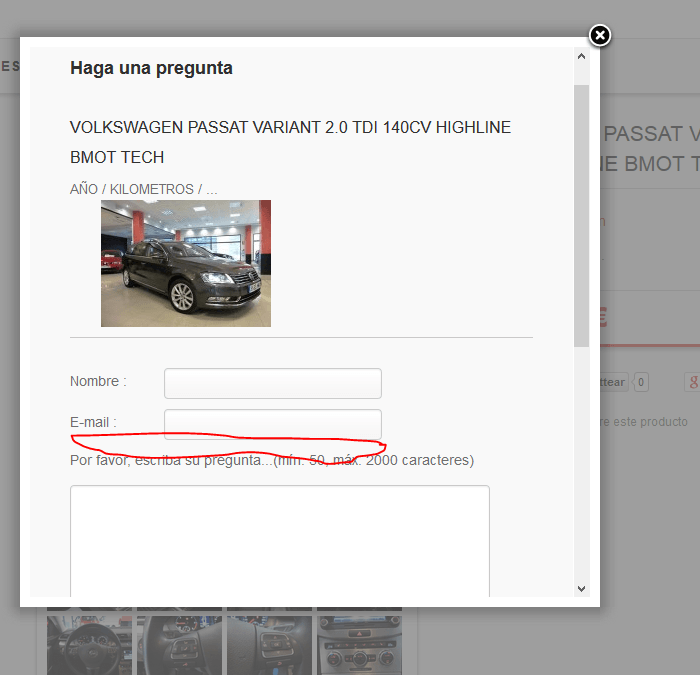700x675 pixels.
Task: Click the Haga una pregunta heading
Action: coord(151,68)
